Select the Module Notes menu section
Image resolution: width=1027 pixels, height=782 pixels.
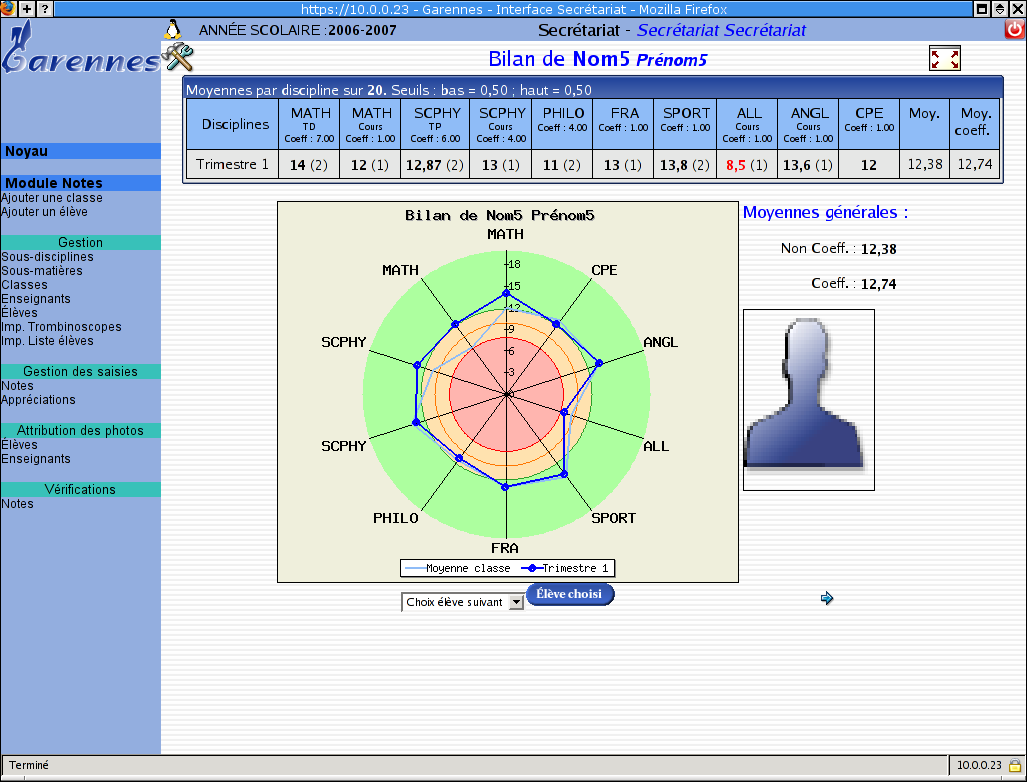coord(80,184)
